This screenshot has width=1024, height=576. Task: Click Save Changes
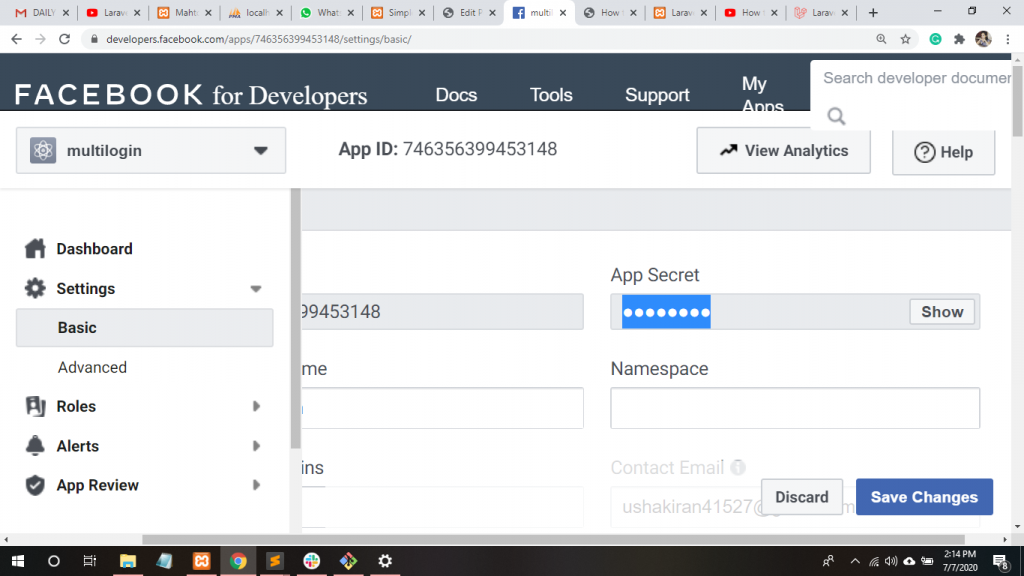(x=924, y=497)
